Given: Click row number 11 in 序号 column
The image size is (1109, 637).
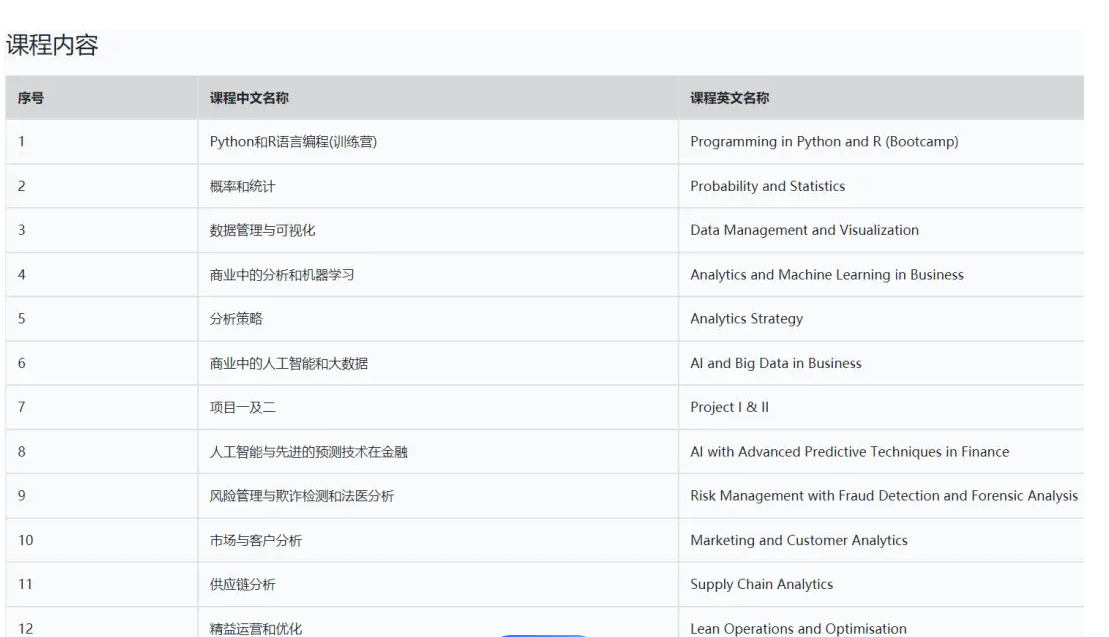Looking at the screenshot, I should (x=25, y=584).
